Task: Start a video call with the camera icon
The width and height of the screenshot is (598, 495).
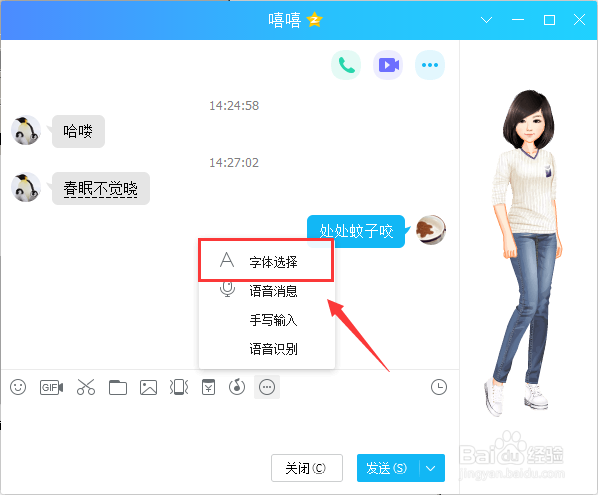Action: tap(388, 65)
